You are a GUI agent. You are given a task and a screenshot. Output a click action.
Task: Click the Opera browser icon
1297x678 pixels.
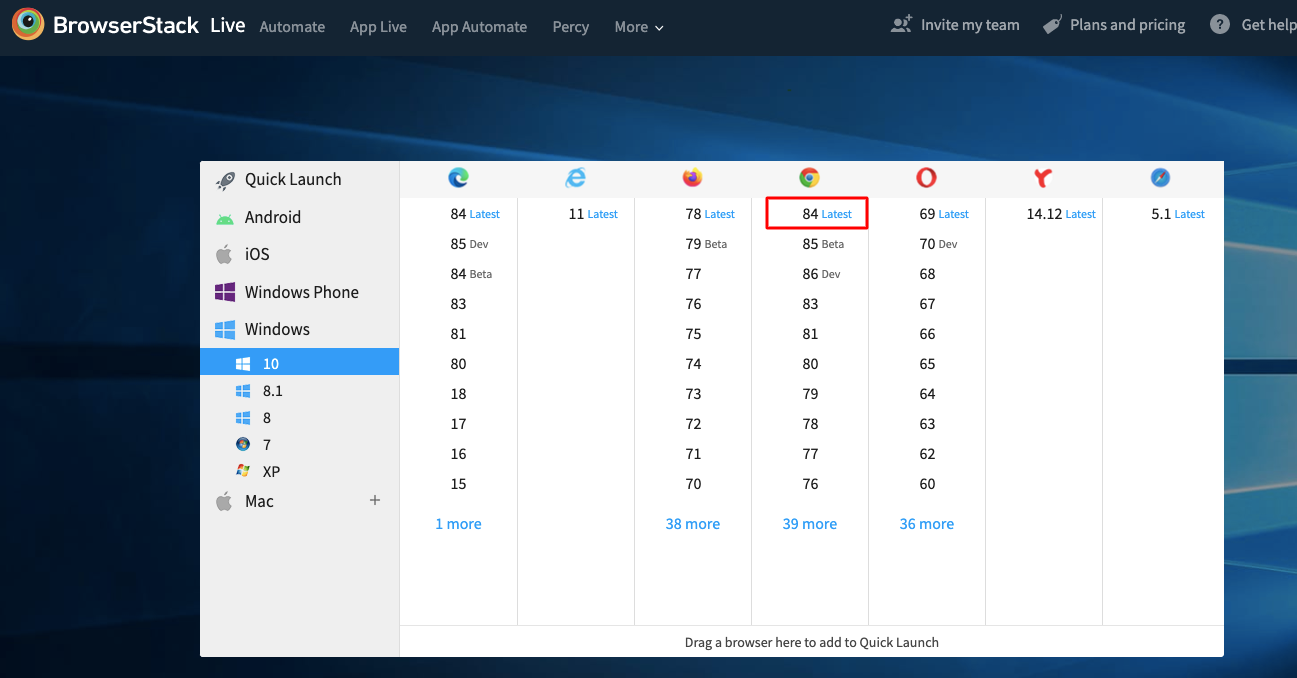pyautogui.click(x=926, y=178)
